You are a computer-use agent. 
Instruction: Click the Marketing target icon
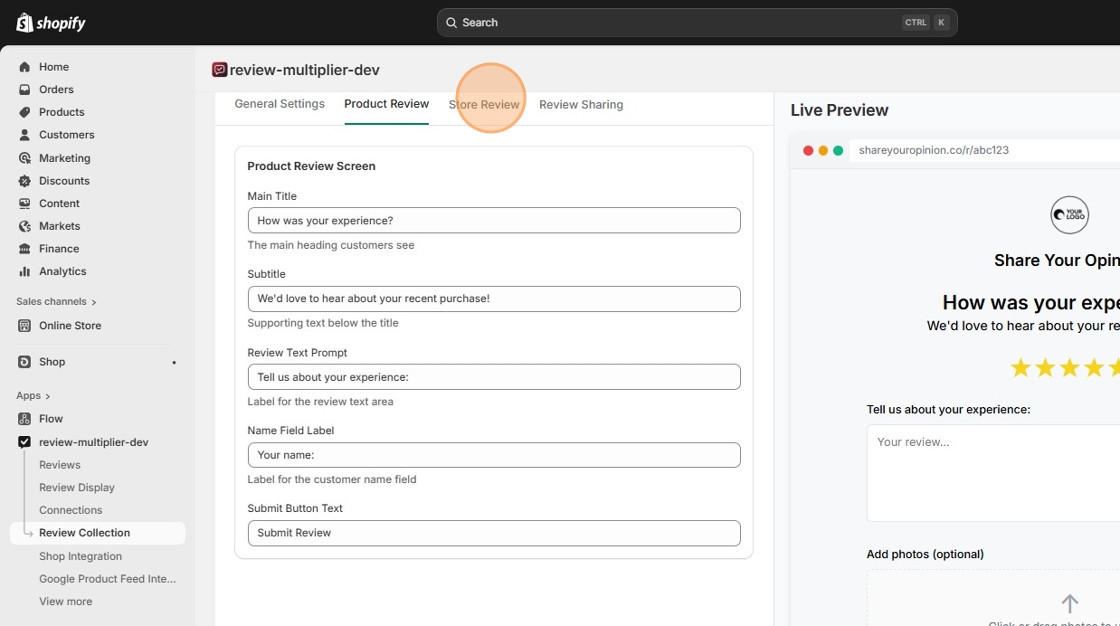(24, 158)
